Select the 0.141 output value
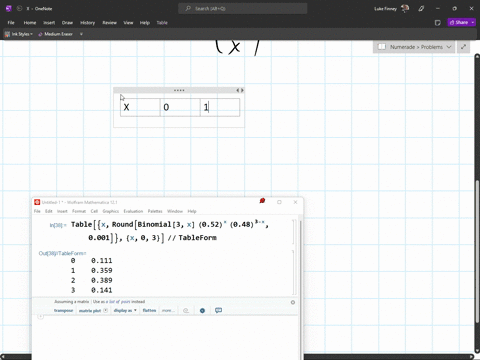Image resolution: width=480 pixels, height=360 pixels. [x=102, y=290]
